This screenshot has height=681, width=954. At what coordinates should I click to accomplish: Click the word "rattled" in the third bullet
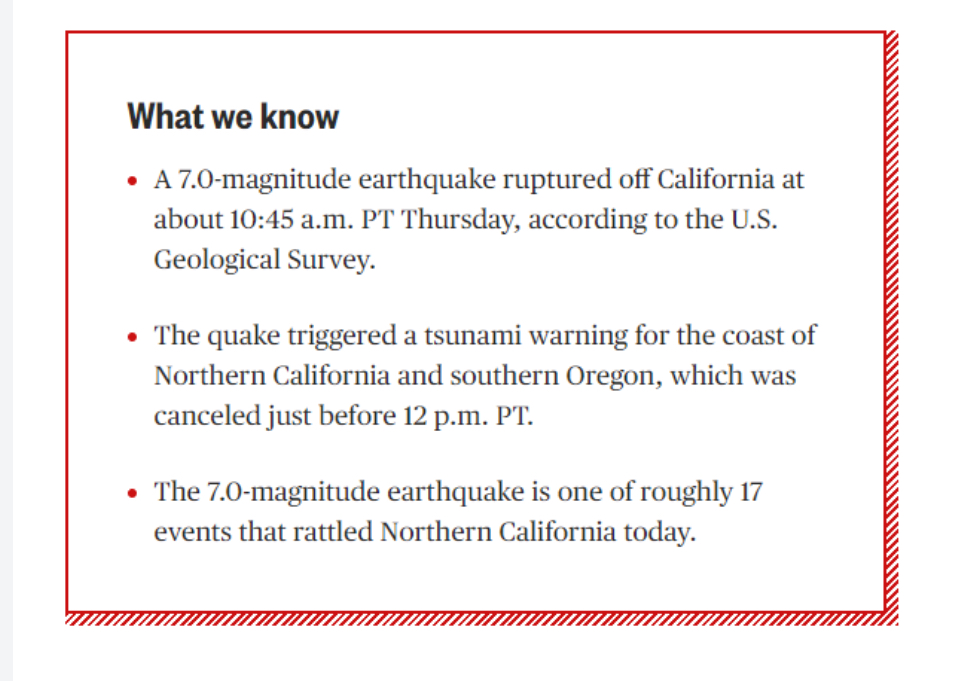[333, 532]
